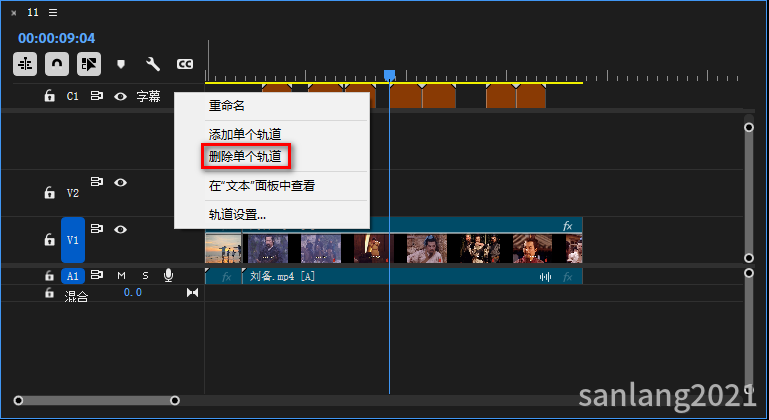This screenshot has width=769, height=420.
Task: Add a marker with shield icon
Action: (x=121, y=64)
